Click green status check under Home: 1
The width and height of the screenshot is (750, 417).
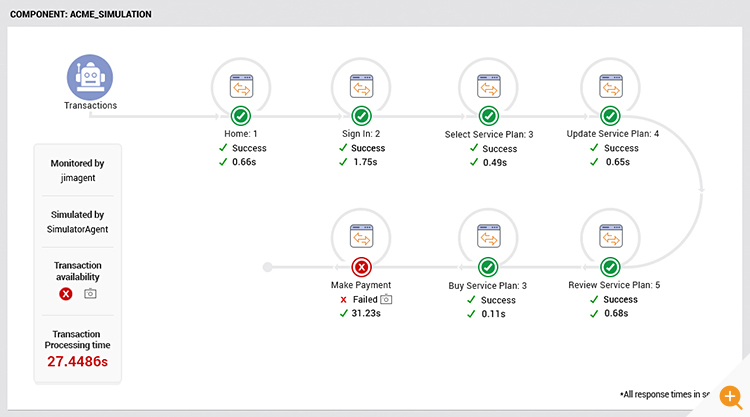[x=241, y=116]
